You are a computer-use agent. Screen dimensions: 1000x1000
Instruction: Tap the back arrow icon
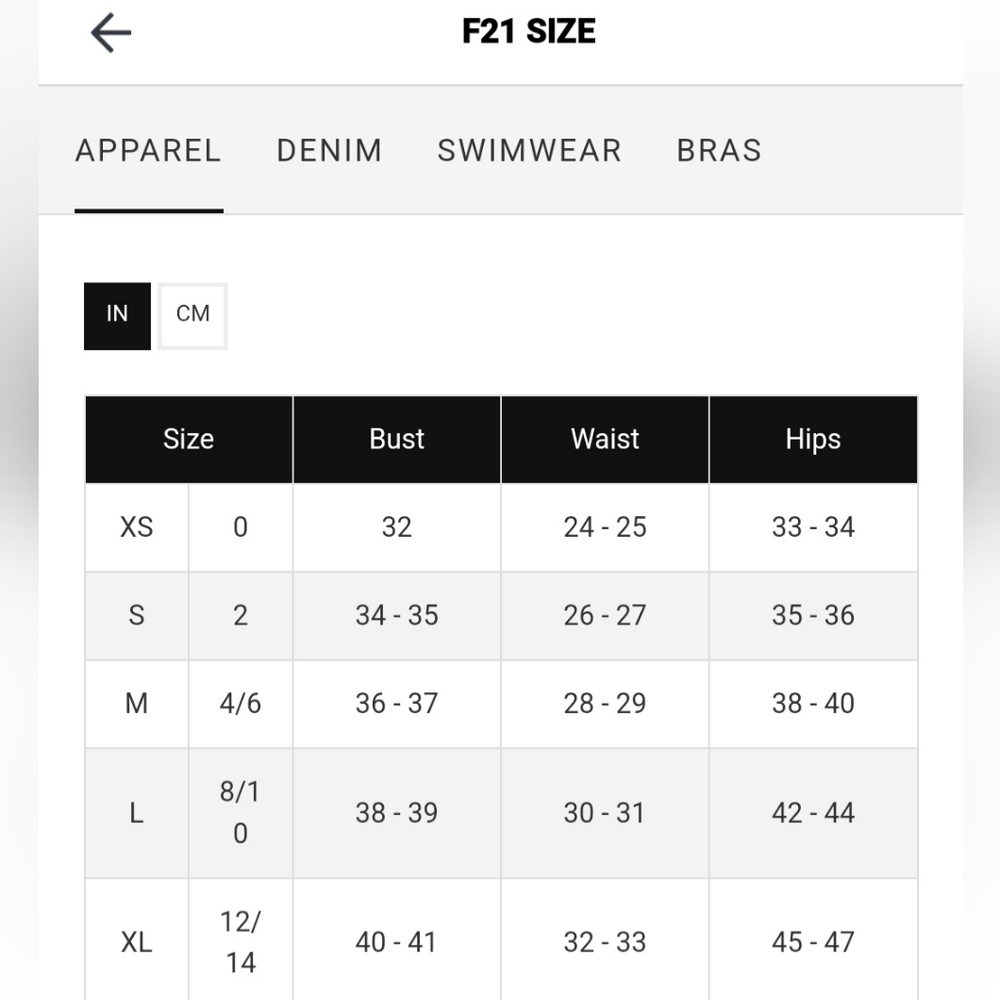[111, 33]
